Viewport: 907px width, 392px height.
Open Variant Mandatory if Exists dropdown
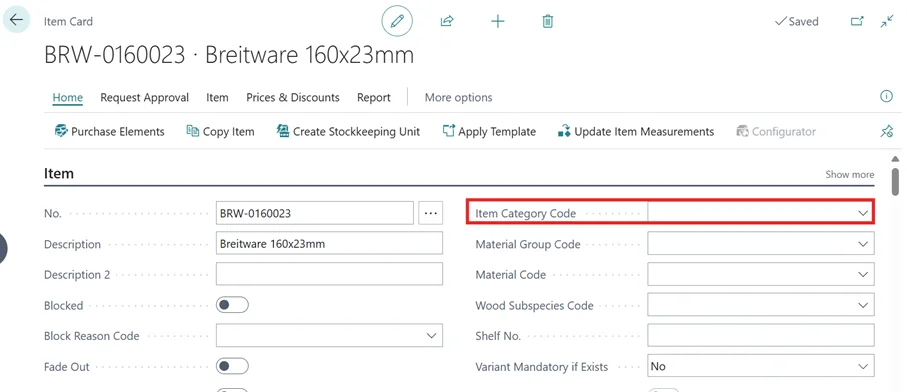coord(863,366)
